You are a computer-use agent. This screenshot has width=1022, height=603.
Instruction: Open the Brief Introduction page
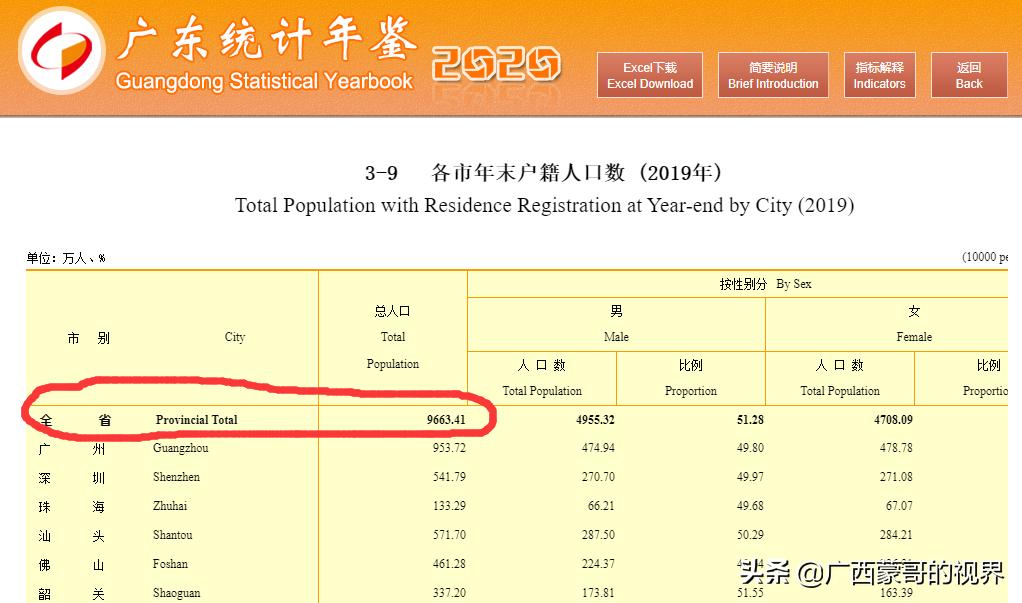coord(773,74)
